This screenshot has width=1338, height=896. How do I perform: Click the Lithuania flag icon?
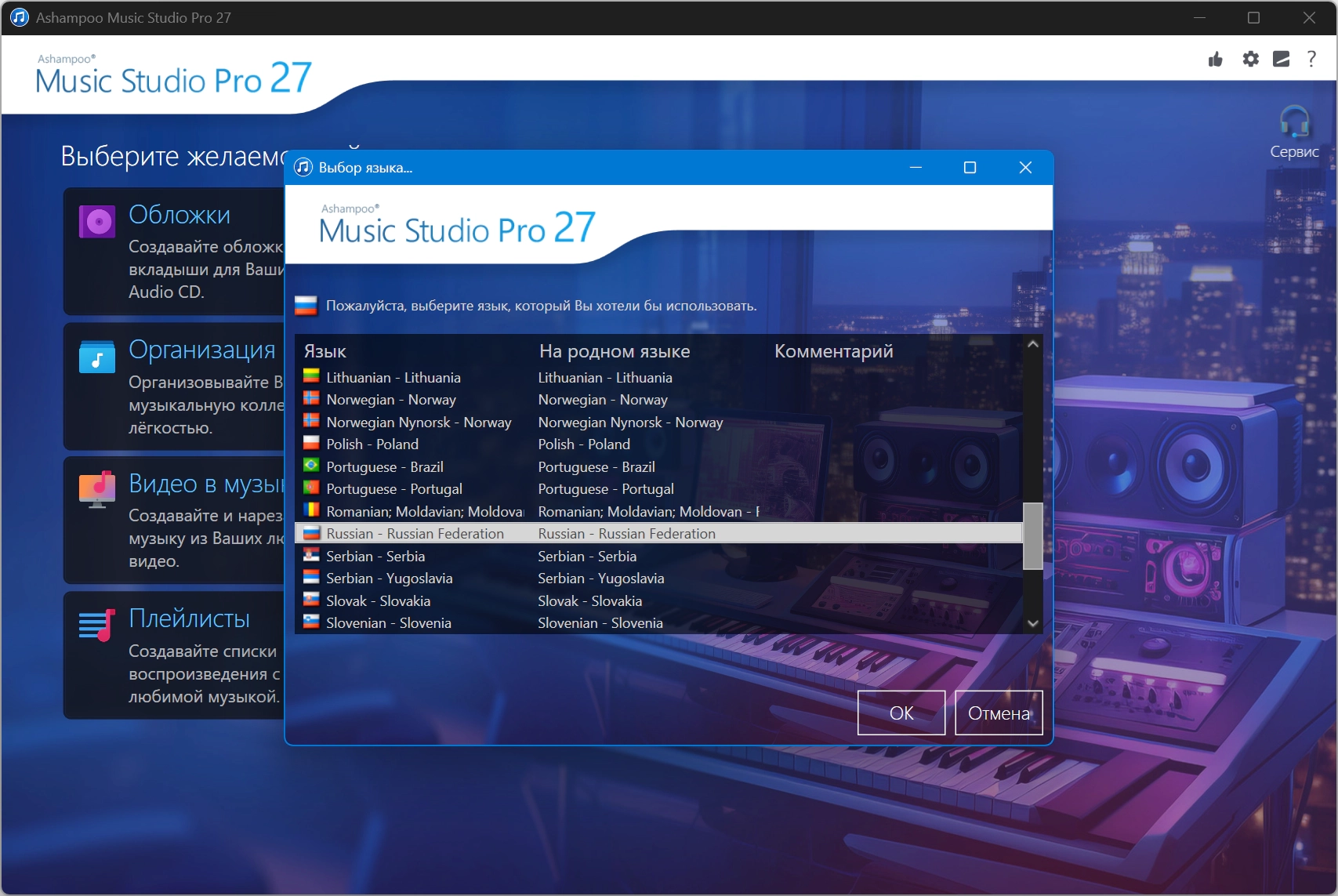[x=311, y=376]
